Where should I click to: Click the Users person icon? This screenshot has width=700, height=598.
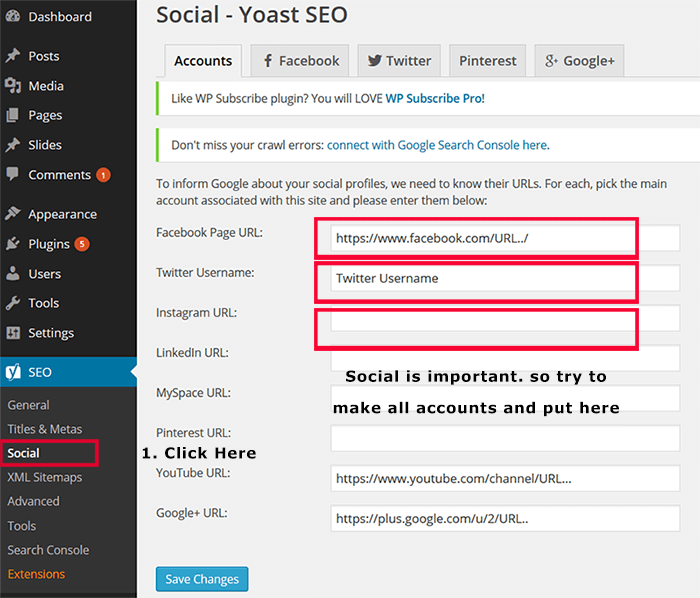13,273
